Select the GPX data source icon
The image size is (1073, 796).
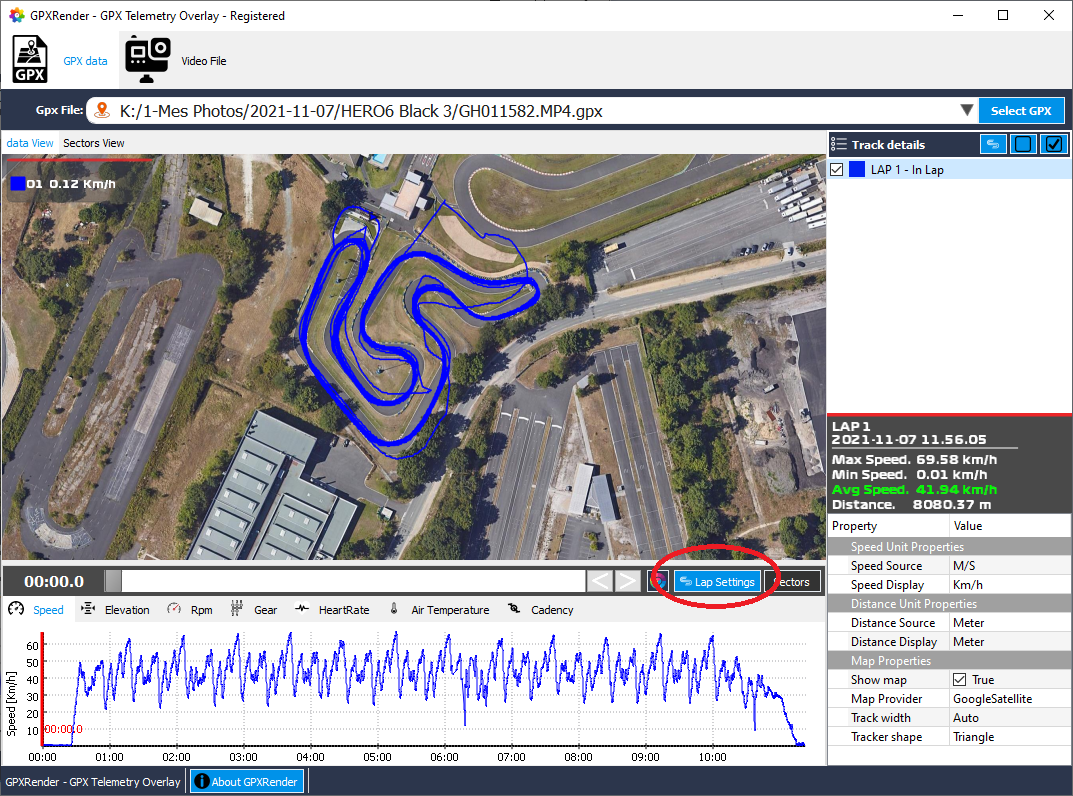click(x=29, y=59)
